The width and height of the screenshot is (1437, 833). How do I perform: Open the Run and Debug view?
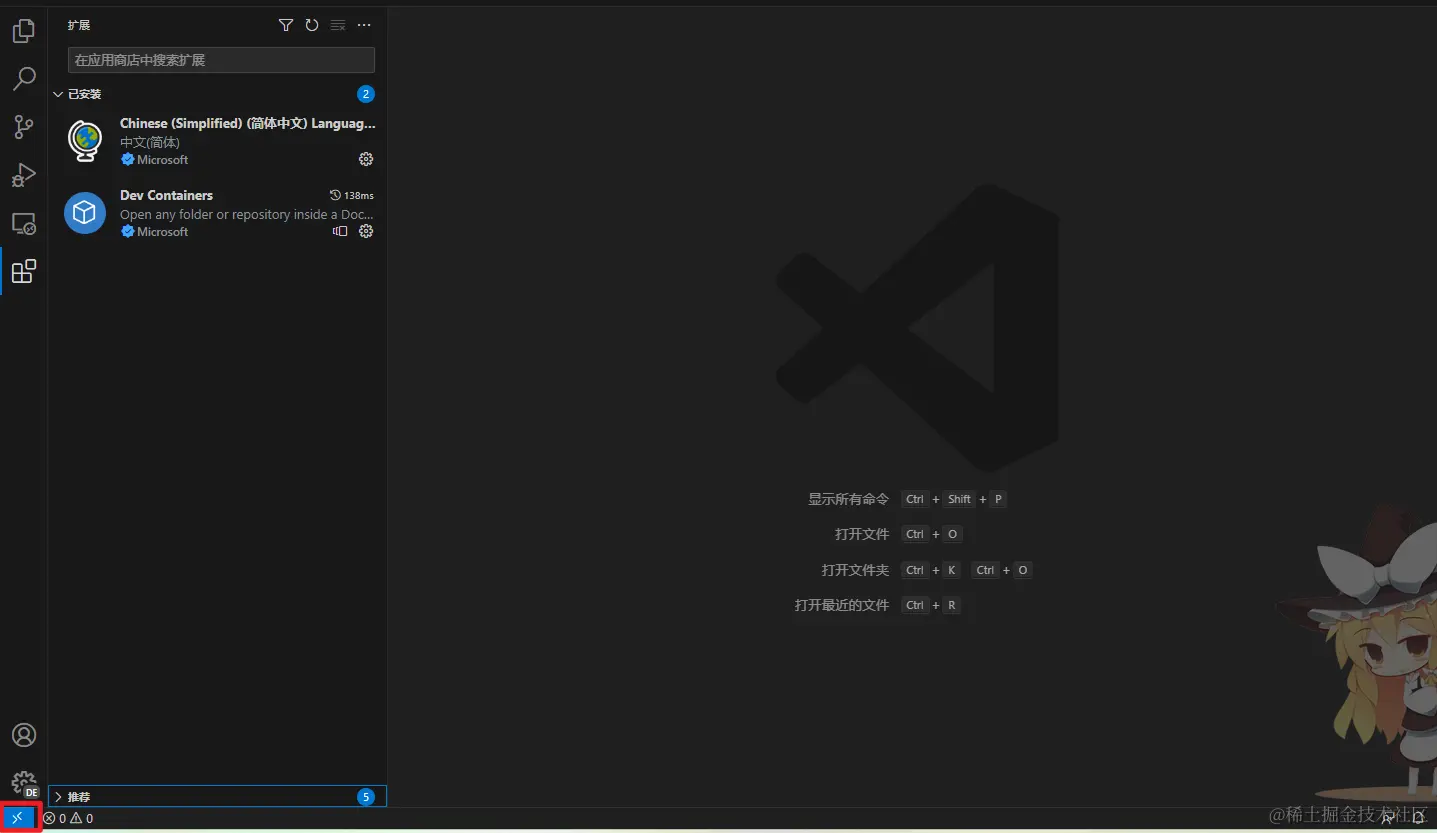tap(23, 175)
